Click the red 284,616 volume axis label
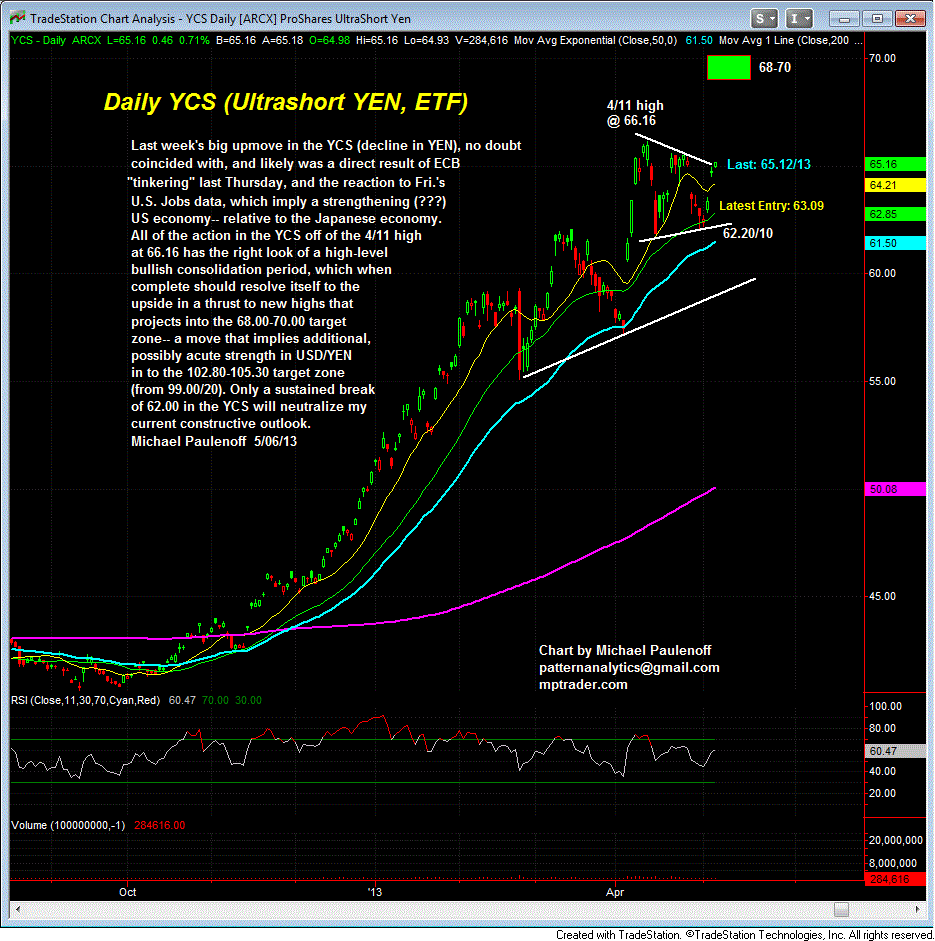Image resolution: width=935 pixels, height=941 pixels. [895, 879]
